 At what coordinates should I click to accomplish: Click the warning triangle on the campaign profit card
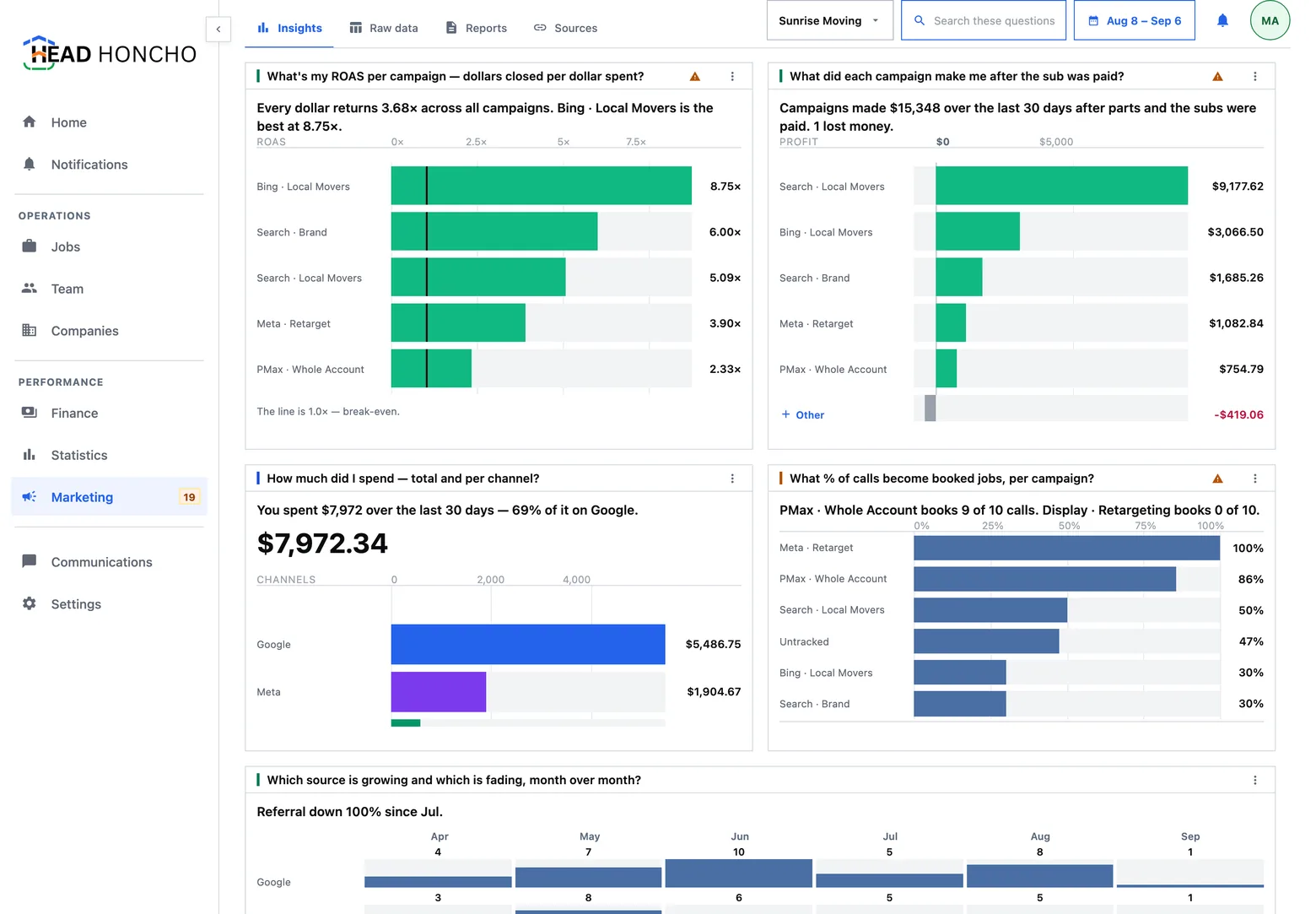pyautogui.click(x=1217, y=77)
